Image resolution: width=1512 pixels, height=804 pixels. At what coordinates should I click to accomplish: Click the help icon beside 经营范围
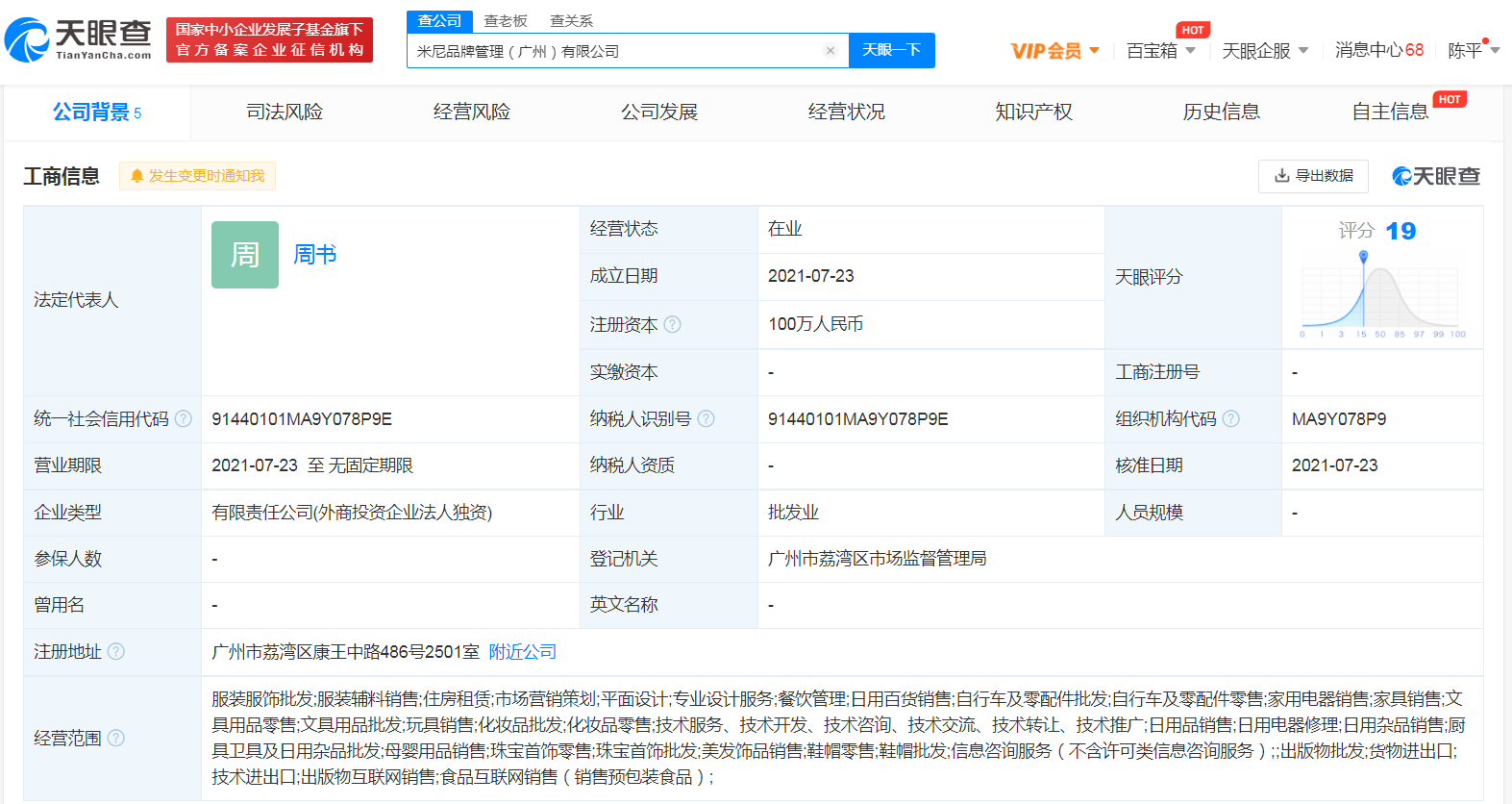click(116, 739)
